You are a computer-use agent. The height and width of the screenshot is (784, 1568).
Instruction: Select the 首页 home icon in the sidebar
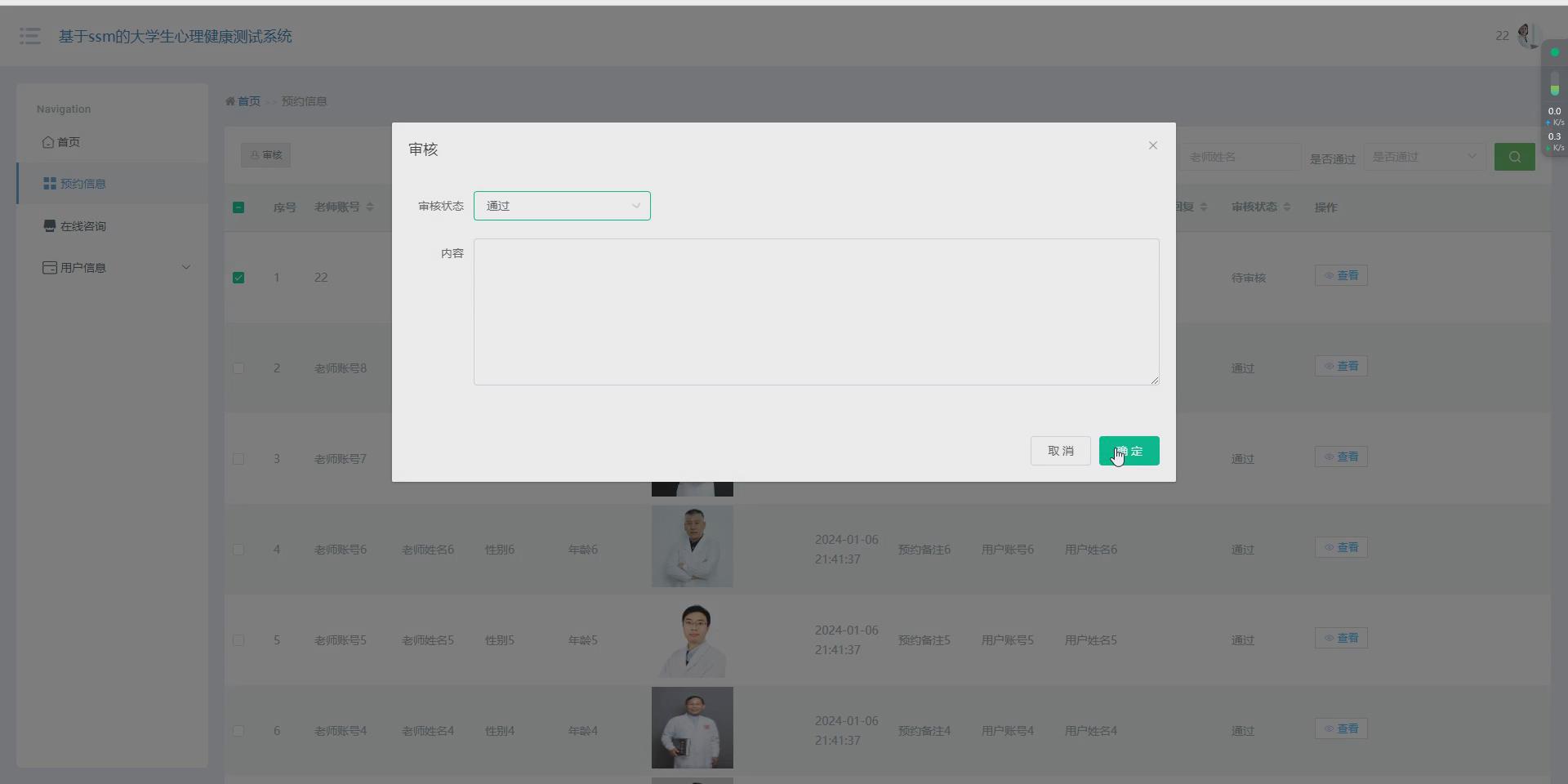pos(49,141)
